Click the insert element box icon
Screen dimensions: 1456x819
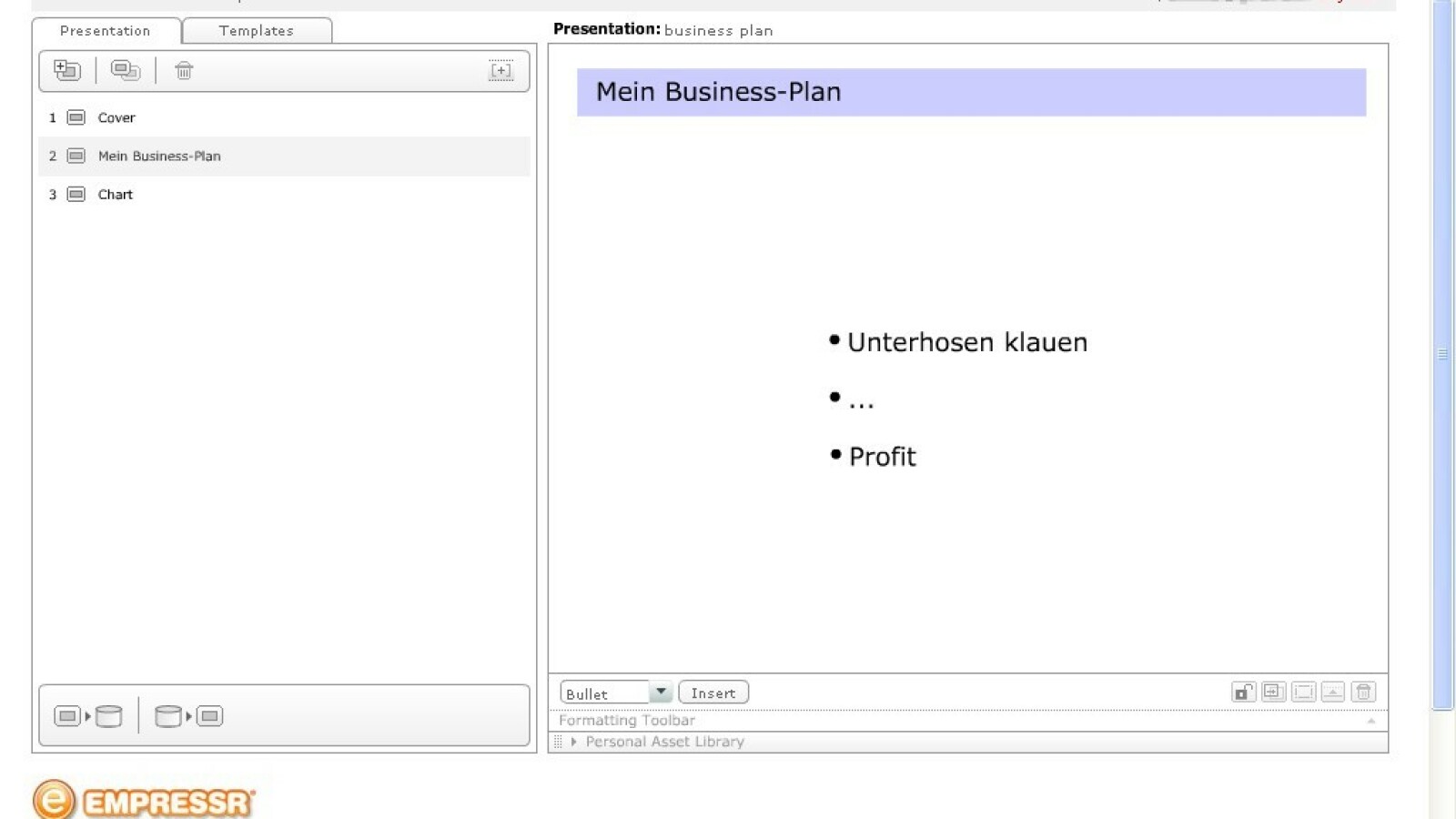1273,693
